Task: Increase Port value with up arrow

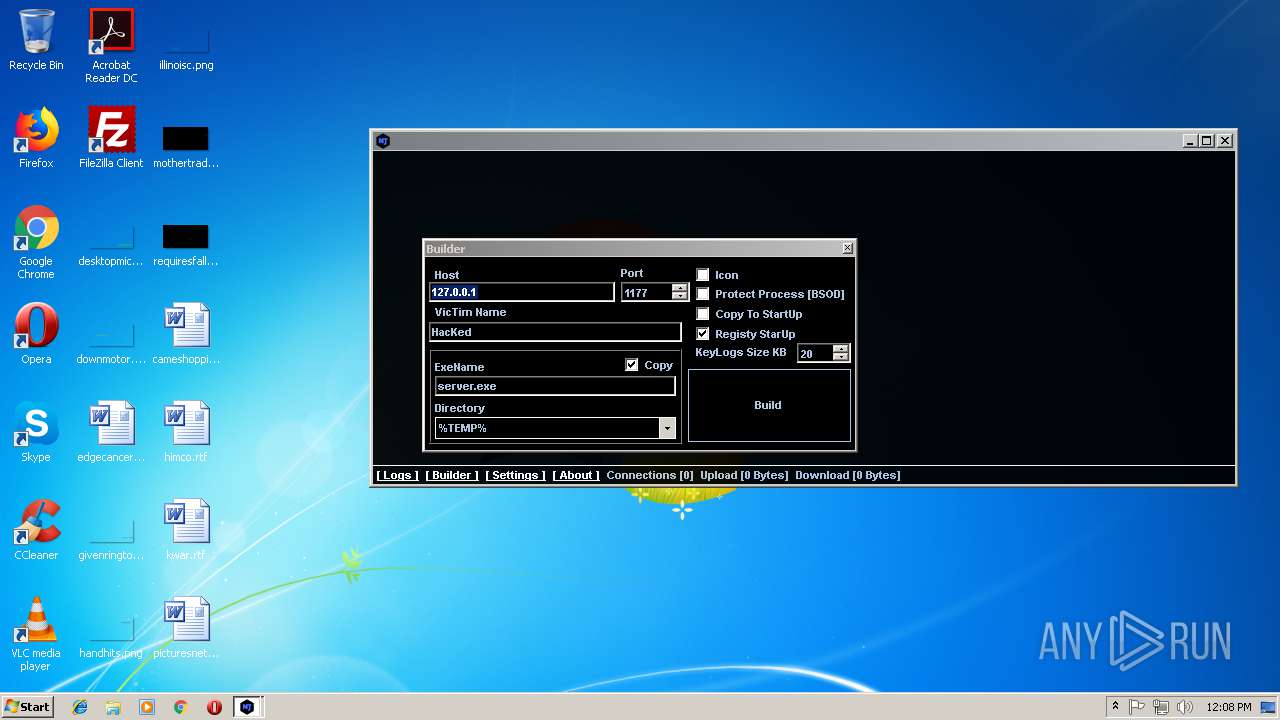Action: (x=680, y=288)
